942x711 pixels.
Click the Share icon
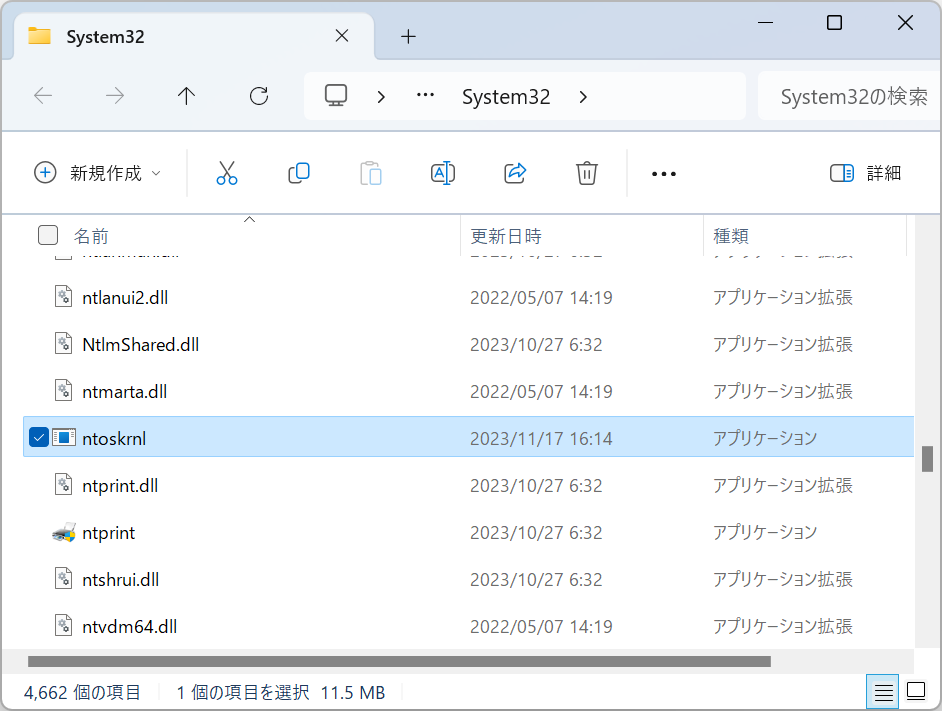515,172
